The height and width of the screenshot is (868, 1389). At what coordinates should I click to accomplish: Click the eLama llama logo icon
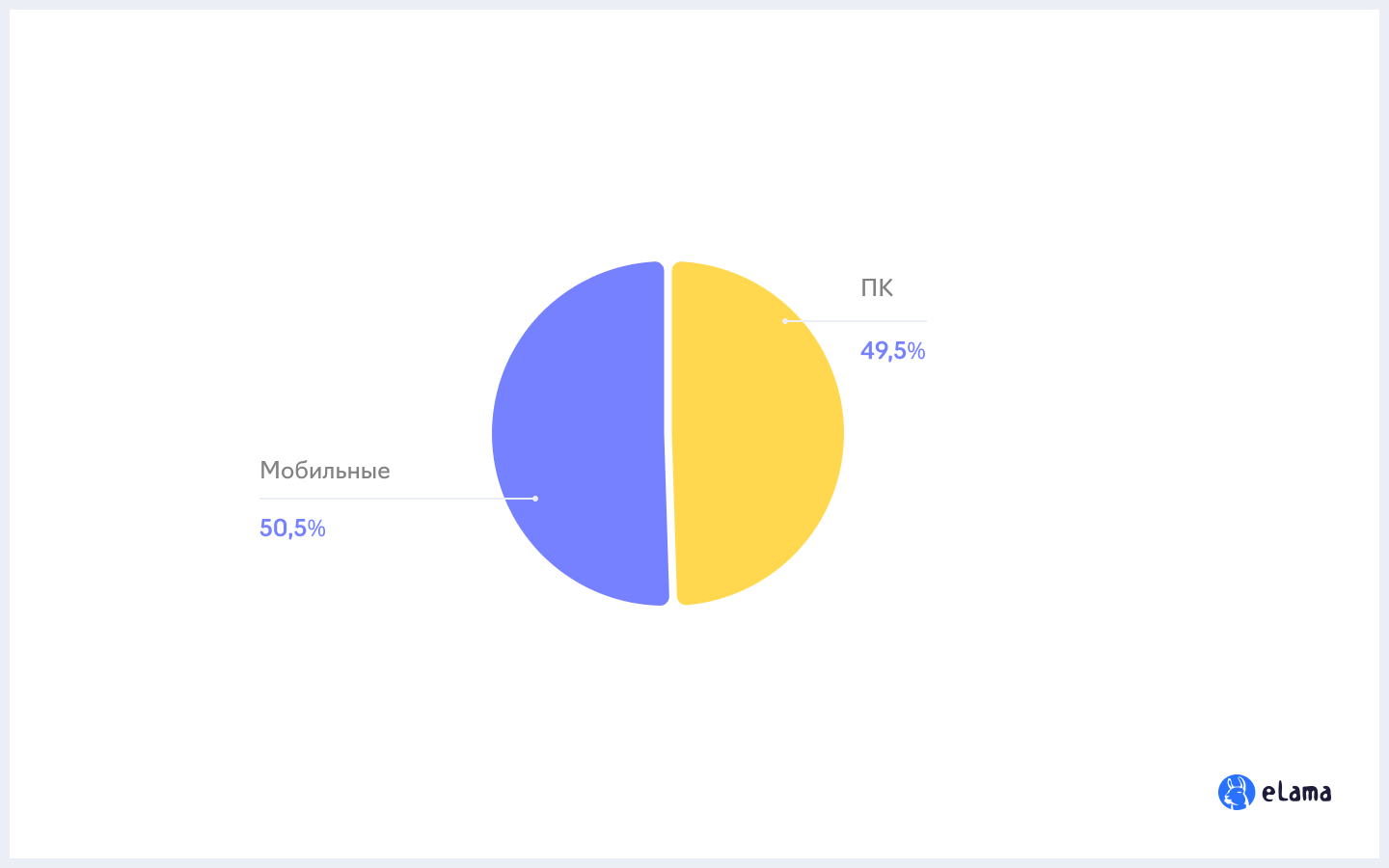pos(1237,793)
